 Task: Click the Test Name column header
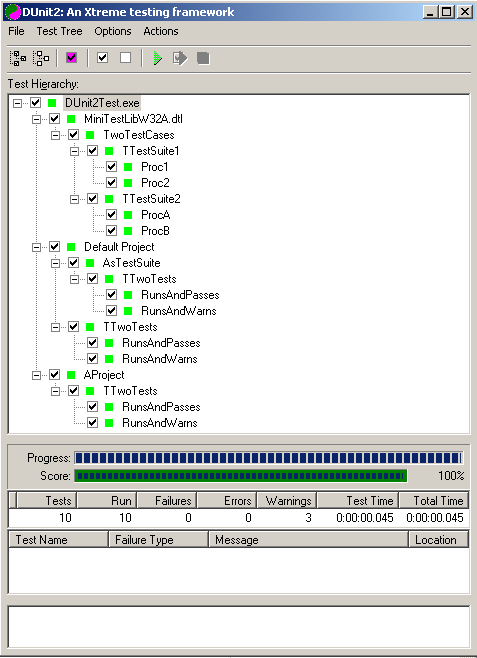[x=58, y=540]
